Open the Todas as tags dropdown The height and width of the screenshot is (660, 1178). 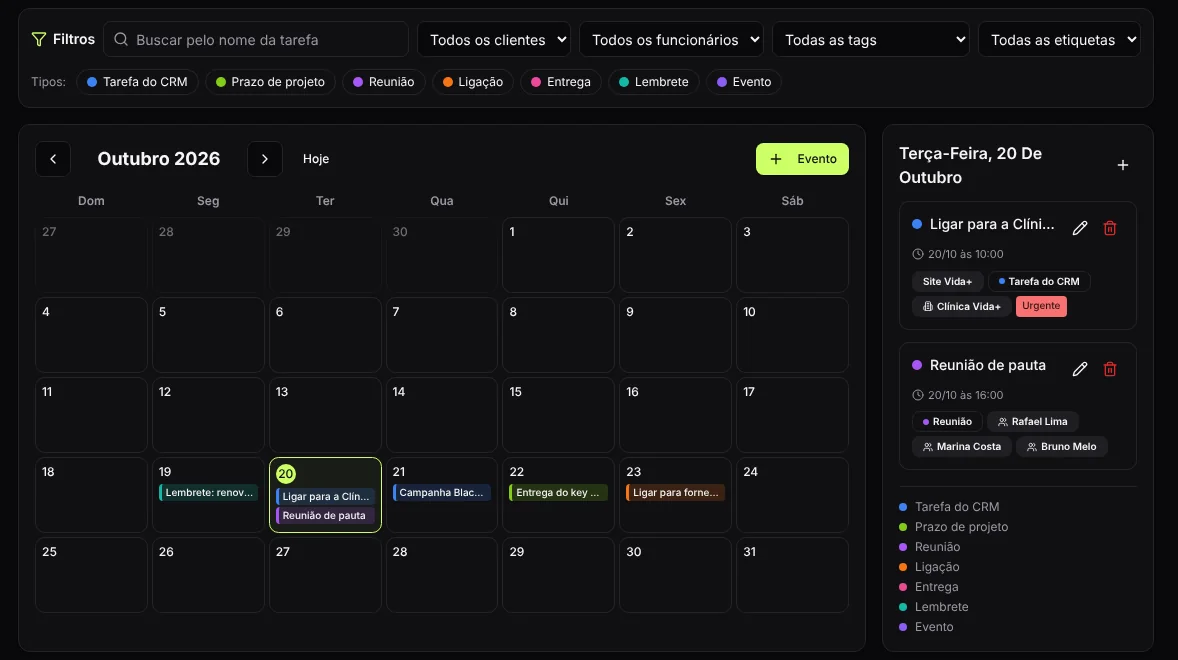pyautogui.click(x=871, y=39)
